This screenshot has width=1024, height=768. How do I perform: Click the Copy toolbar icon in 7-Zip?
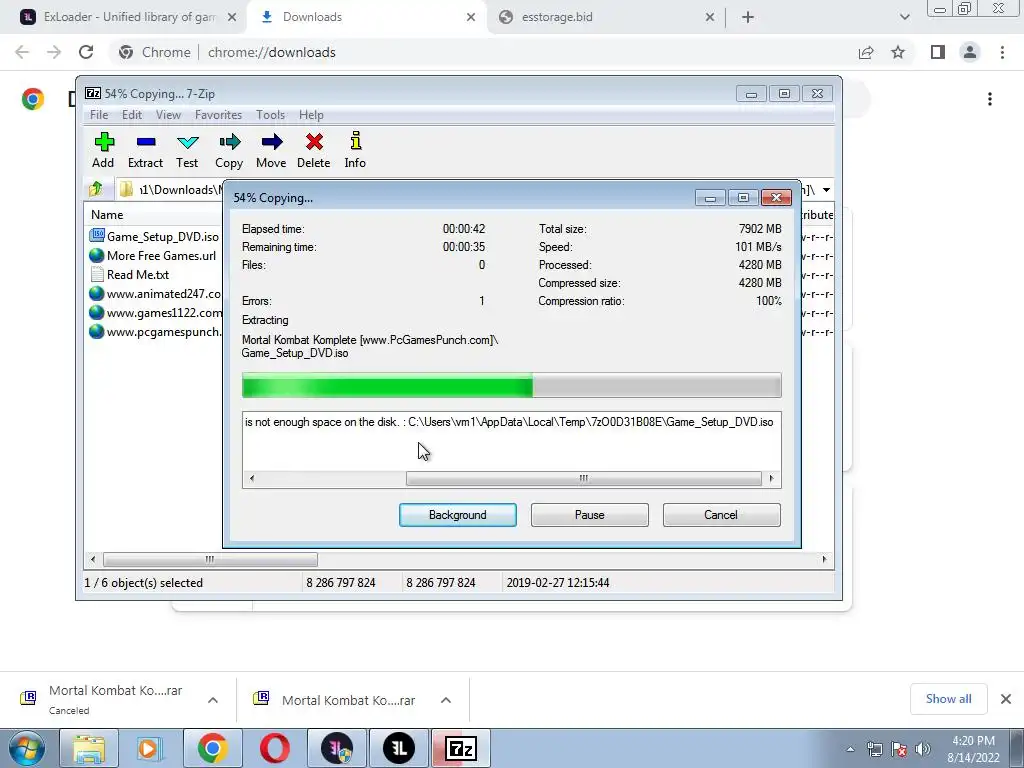[x=229, y=150]
